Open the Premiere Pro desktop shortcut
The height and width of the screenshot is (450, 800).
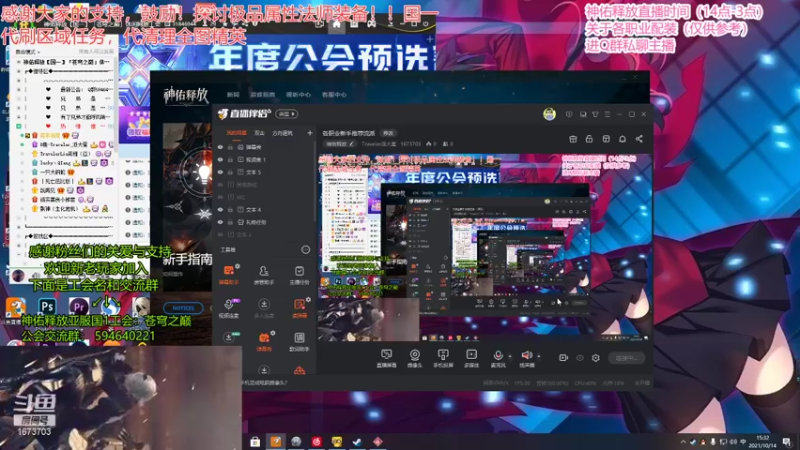click(79, 307)
